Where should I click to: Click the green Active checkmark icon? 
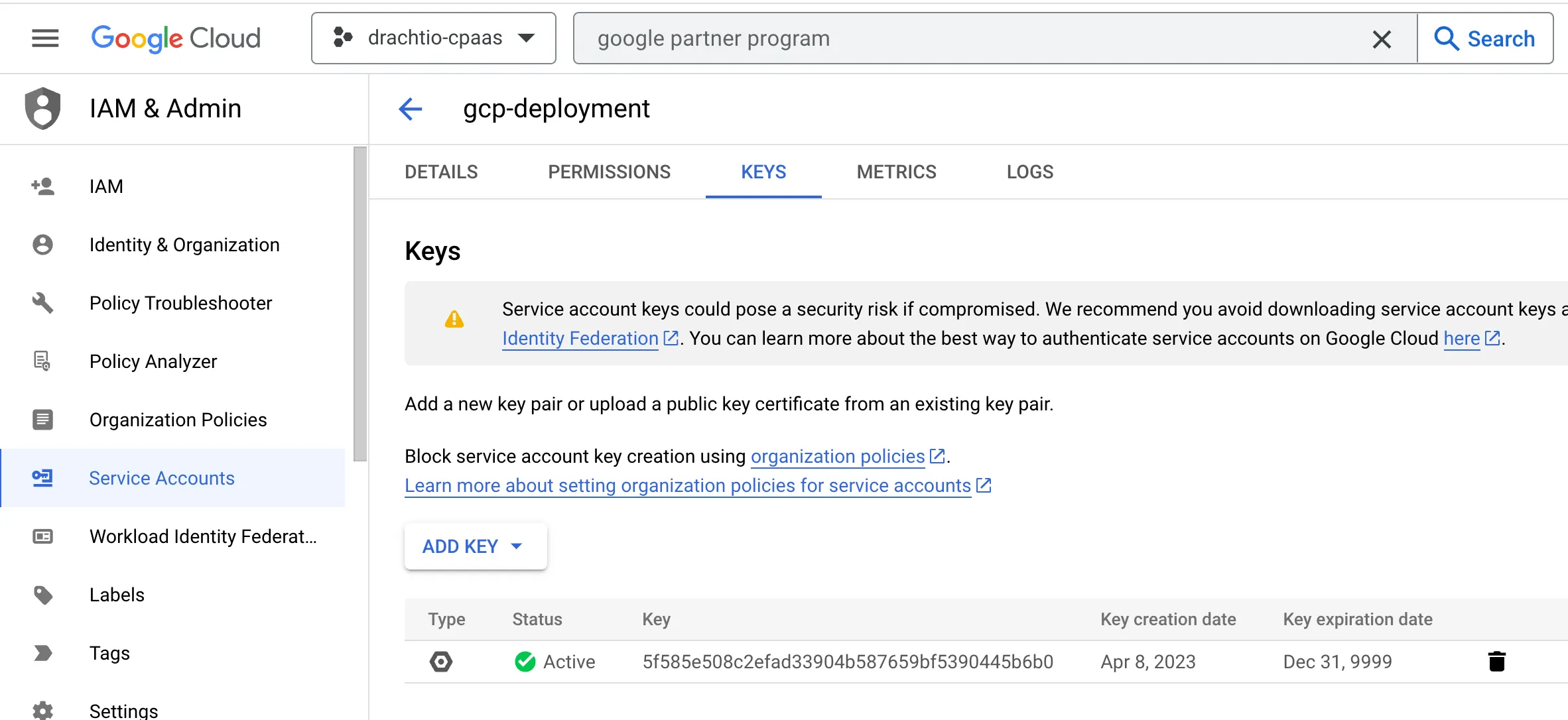[525, 662]
